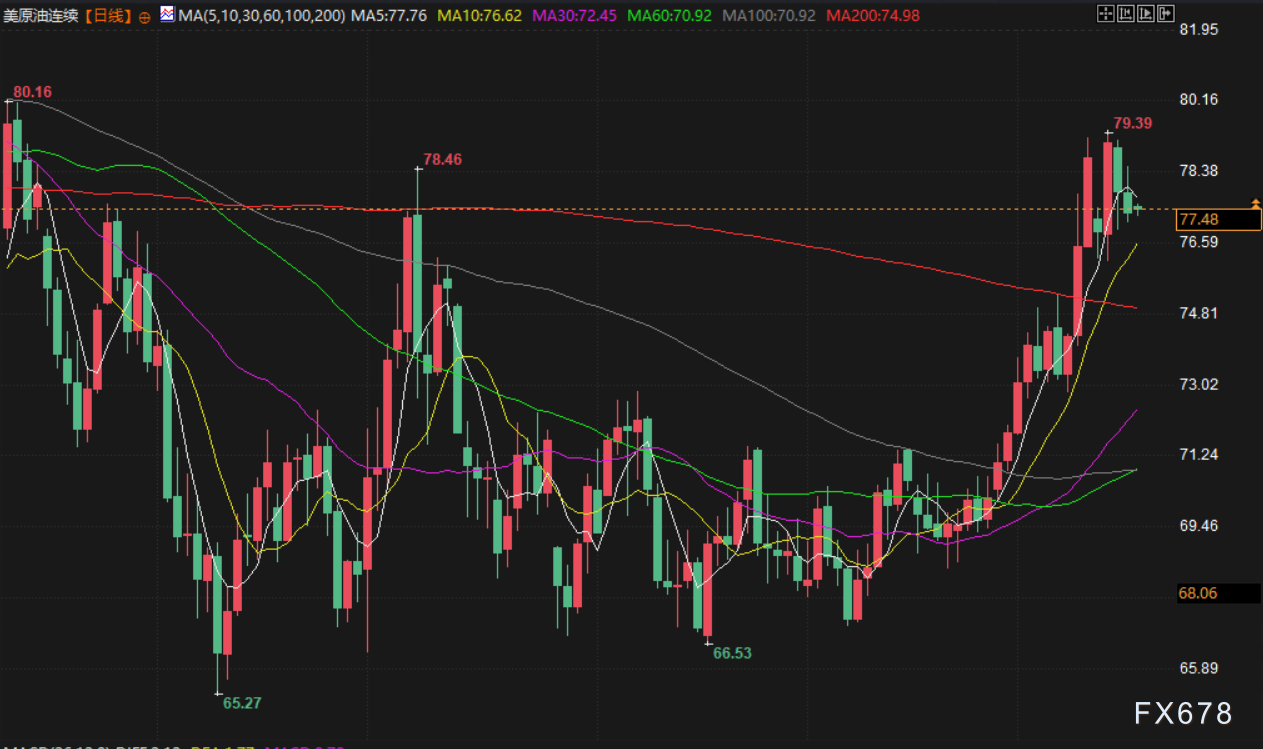This screenshot has height=749, width=1263.
Task: Click the chart play-forward icon
Action: click(x=1147, y=14)
